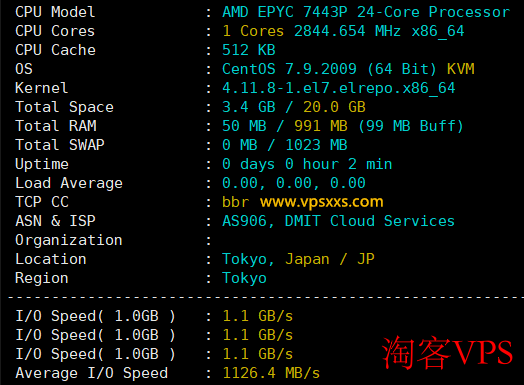Click kernel version 4.11.8-1.el7.elrepo.x86_64

[x=339, y=88]
